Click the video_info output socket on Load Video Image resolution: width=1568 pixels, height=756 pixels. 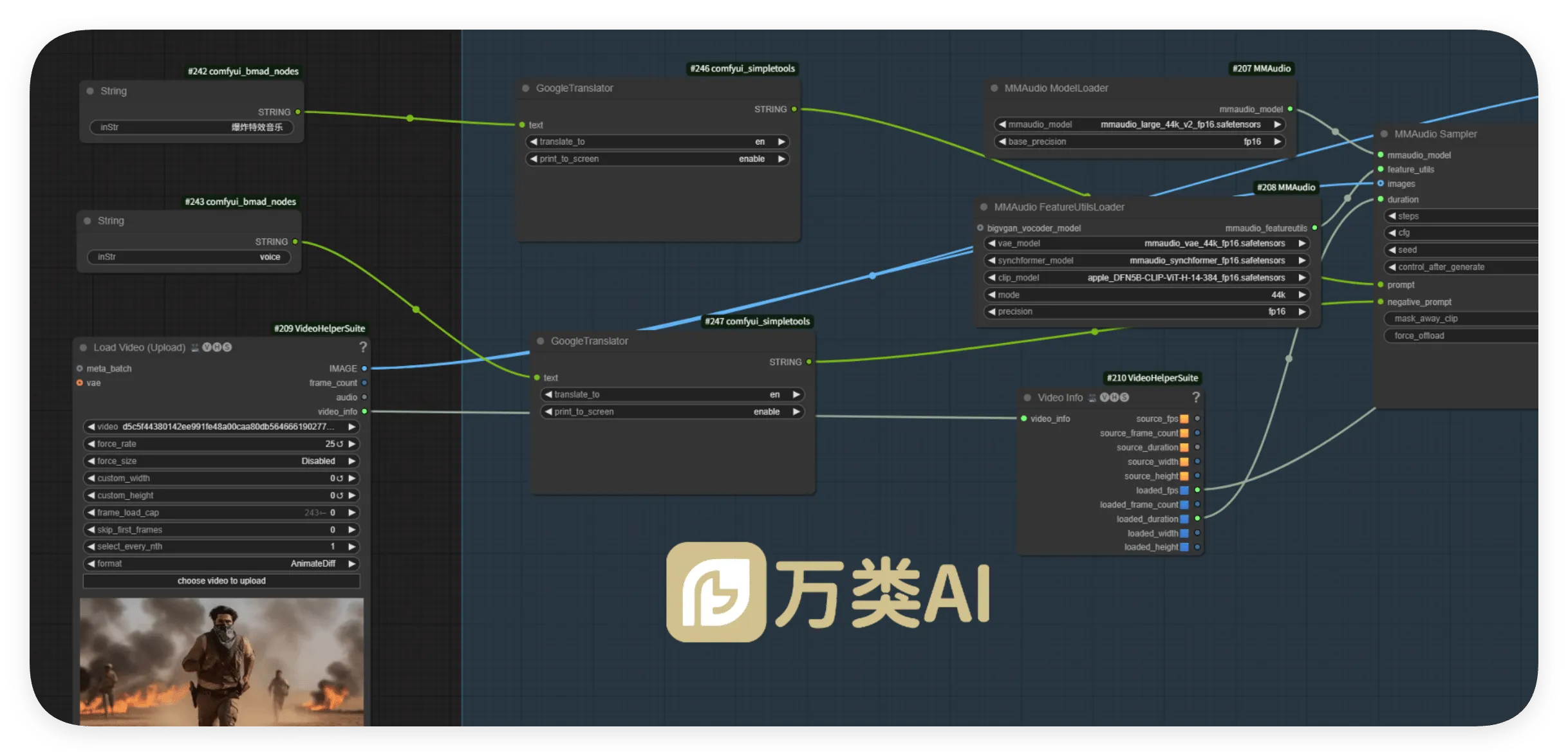click(x=364, y=411)
